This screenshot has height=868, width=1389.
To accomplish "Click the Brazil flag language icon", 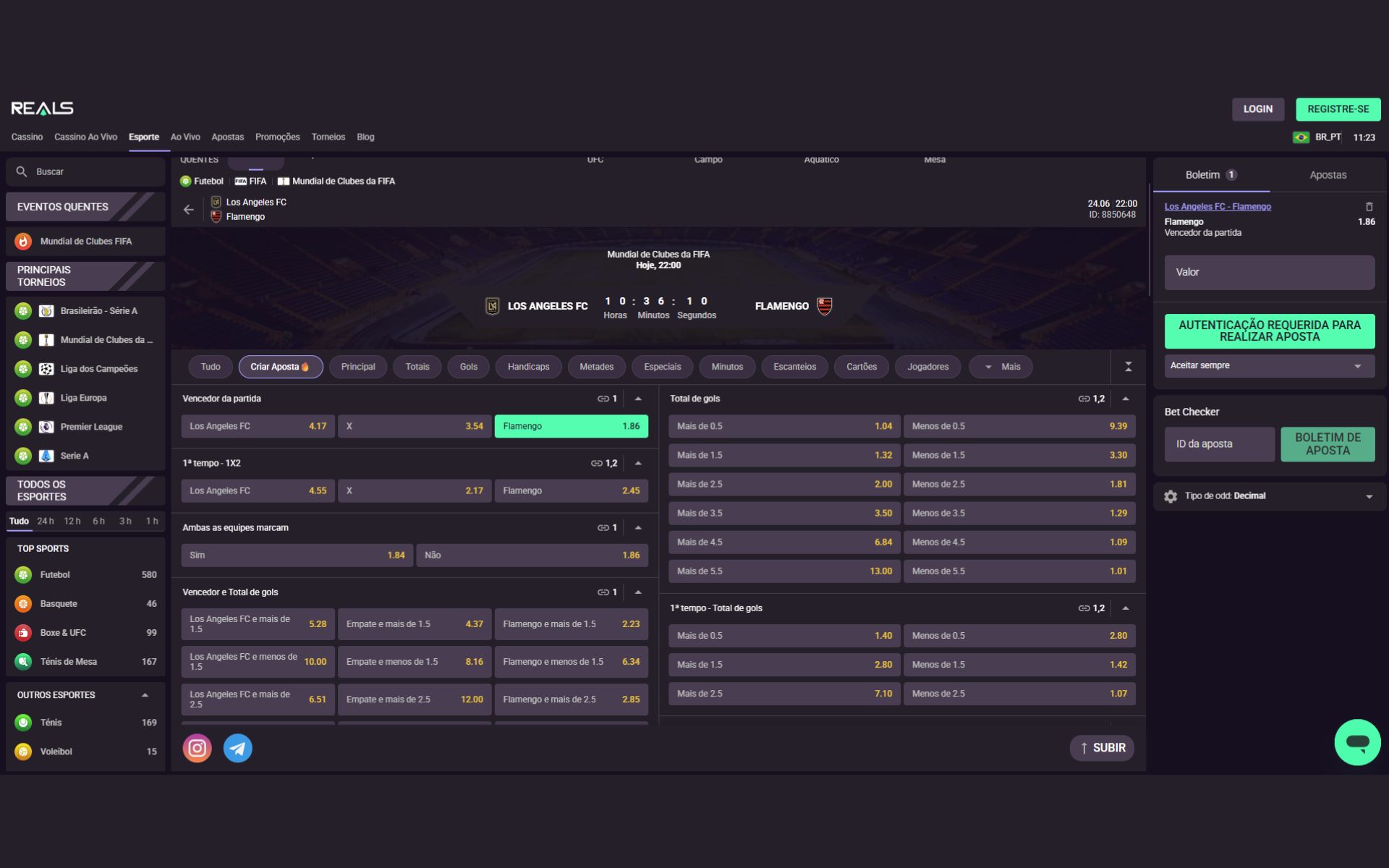I will click(1301, 137).
